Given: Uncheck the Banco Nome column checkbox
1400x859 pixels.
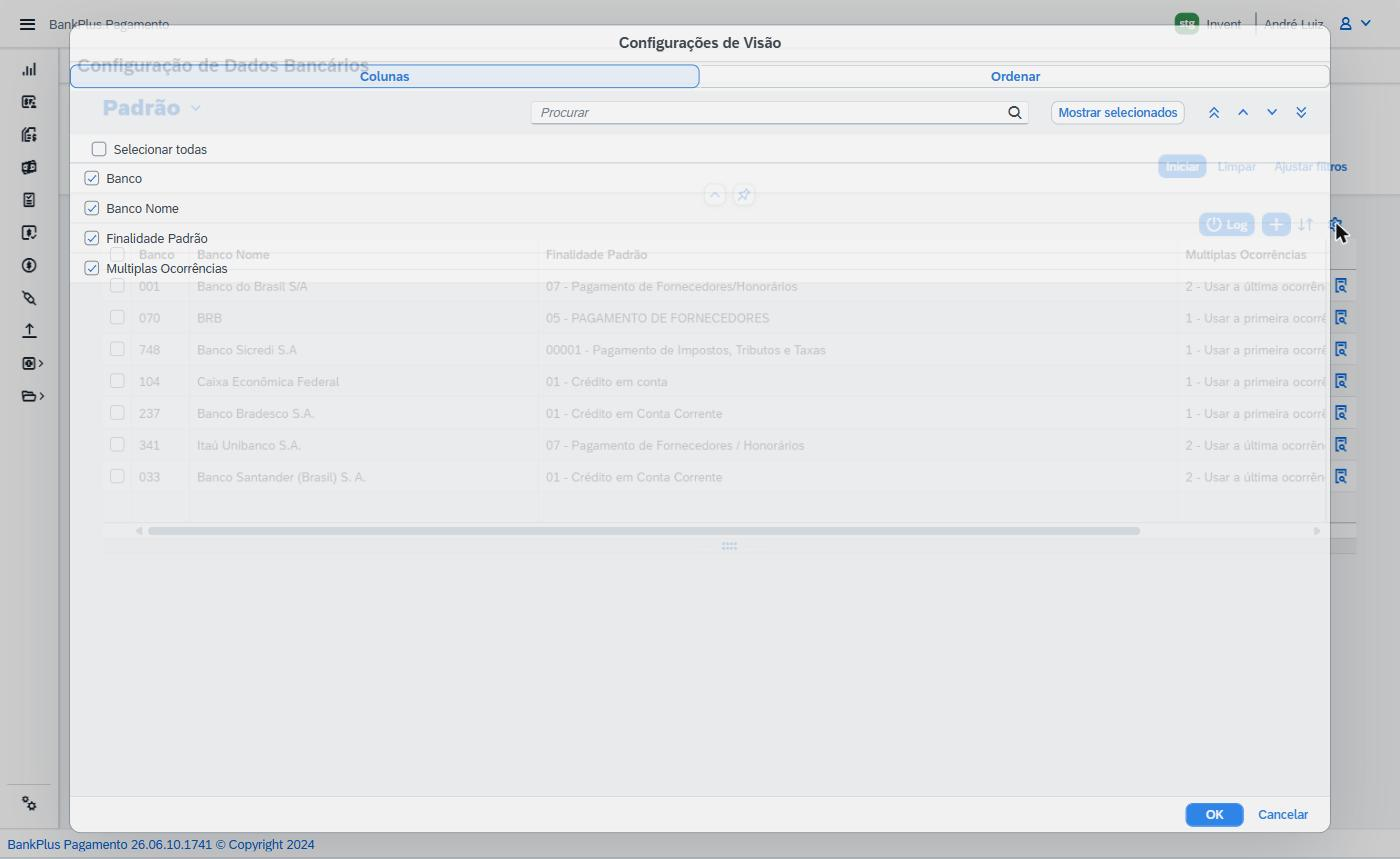Looking at the screenshot, I should [92, 208].
